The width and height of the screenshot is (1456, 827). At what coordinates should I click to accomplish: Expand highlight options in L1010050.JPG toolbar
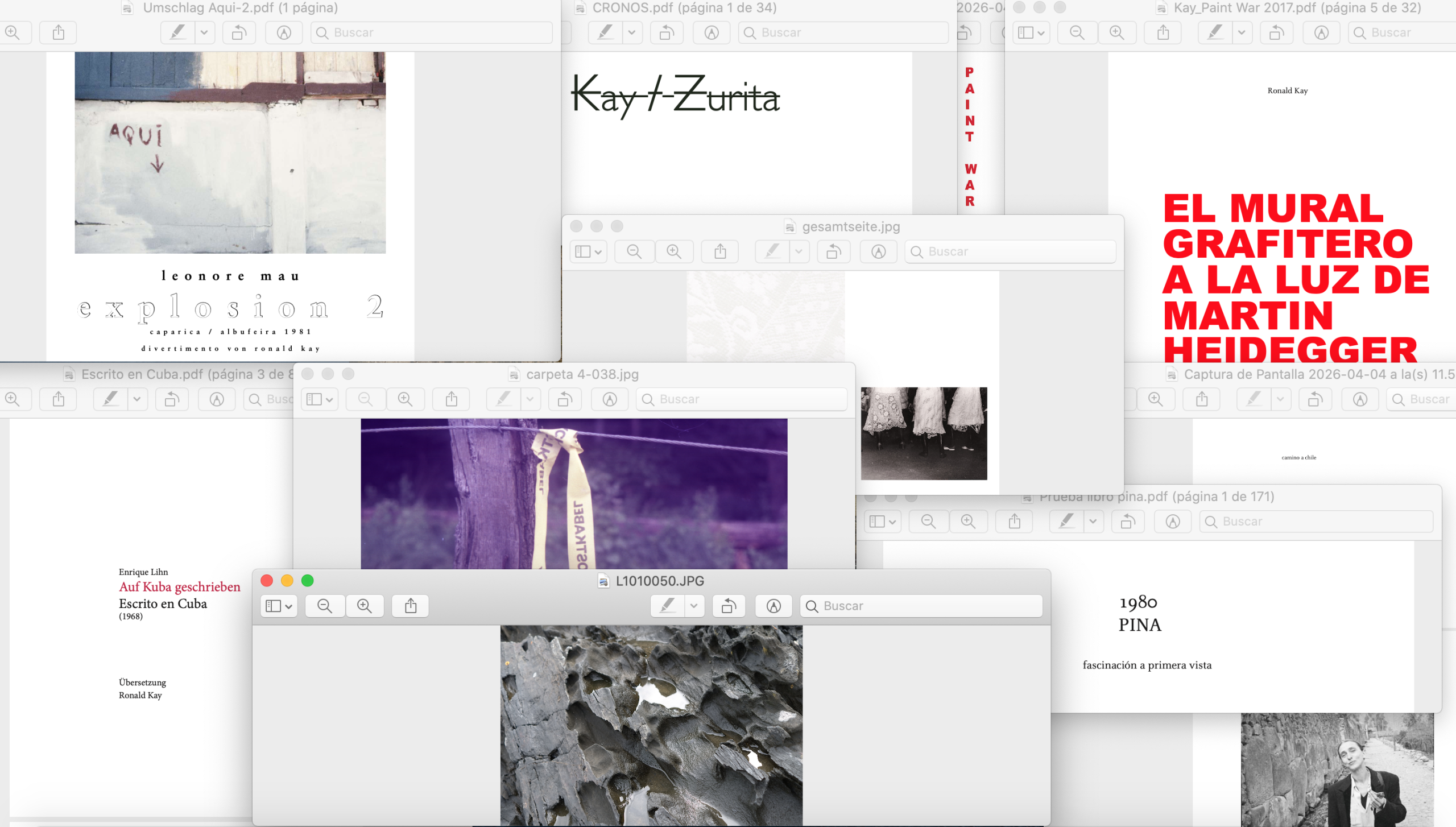[x=694, y=606]
